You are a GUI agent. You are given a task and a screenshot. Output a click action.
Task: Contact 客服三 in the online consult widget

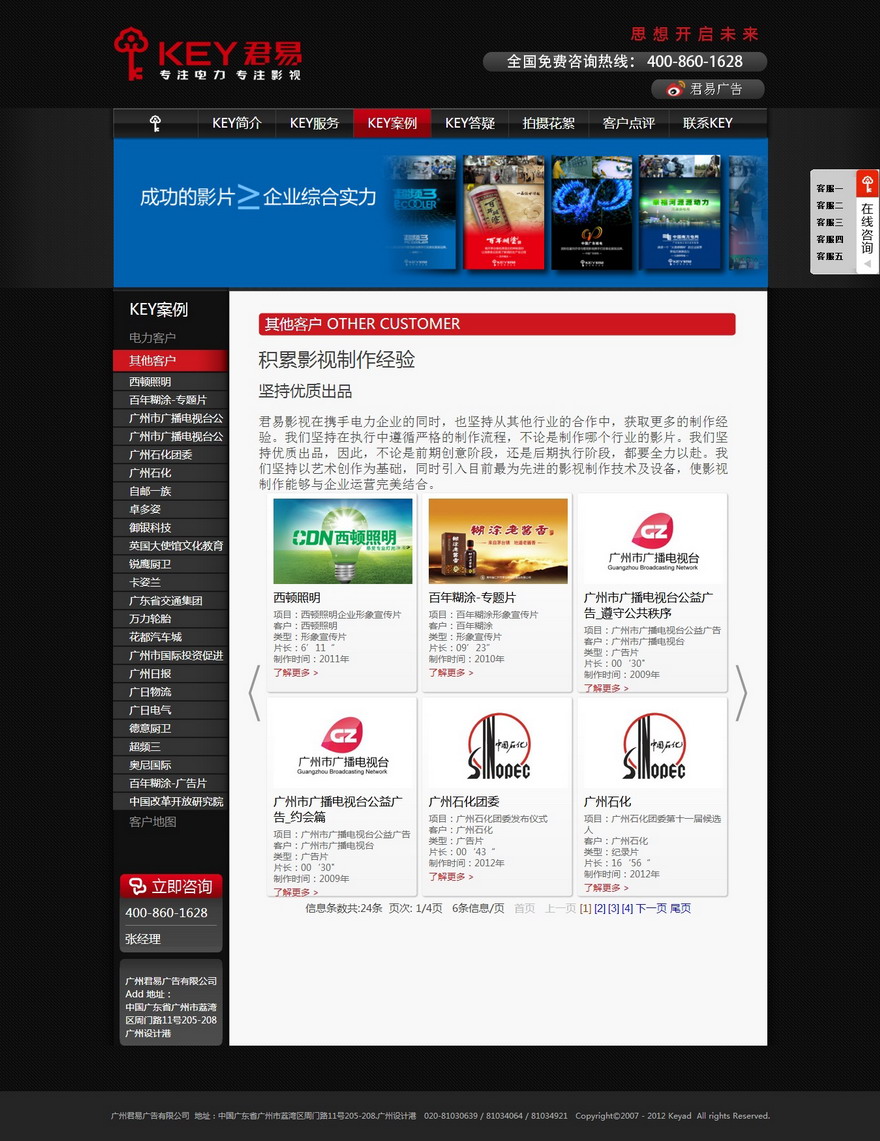click(830, 223)
